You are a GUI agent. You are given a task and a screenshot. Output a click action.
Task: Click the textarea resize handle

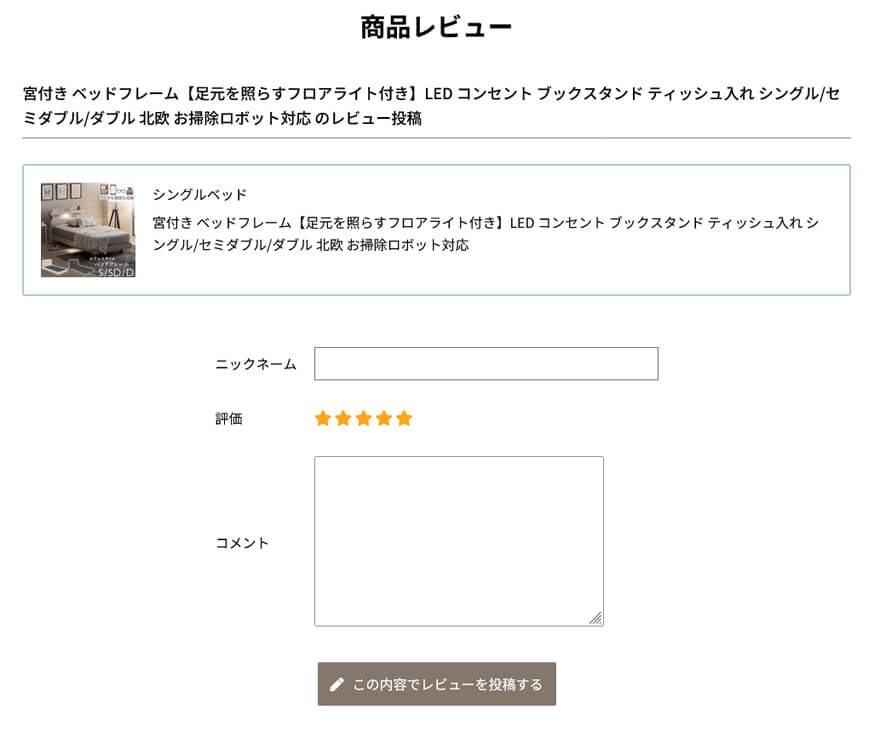(598, 617)
